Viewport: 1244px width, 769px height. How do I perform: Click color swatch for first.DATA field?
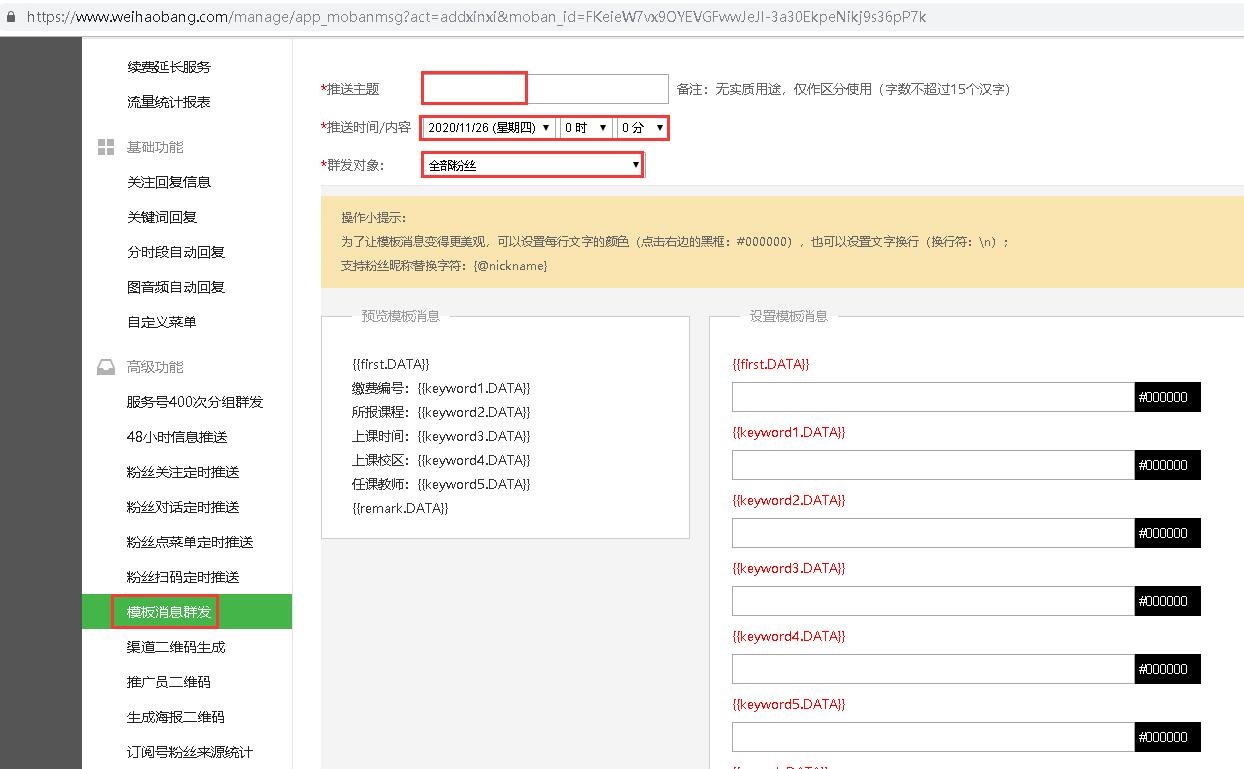pyautogui.click(x=1167, y=397)
